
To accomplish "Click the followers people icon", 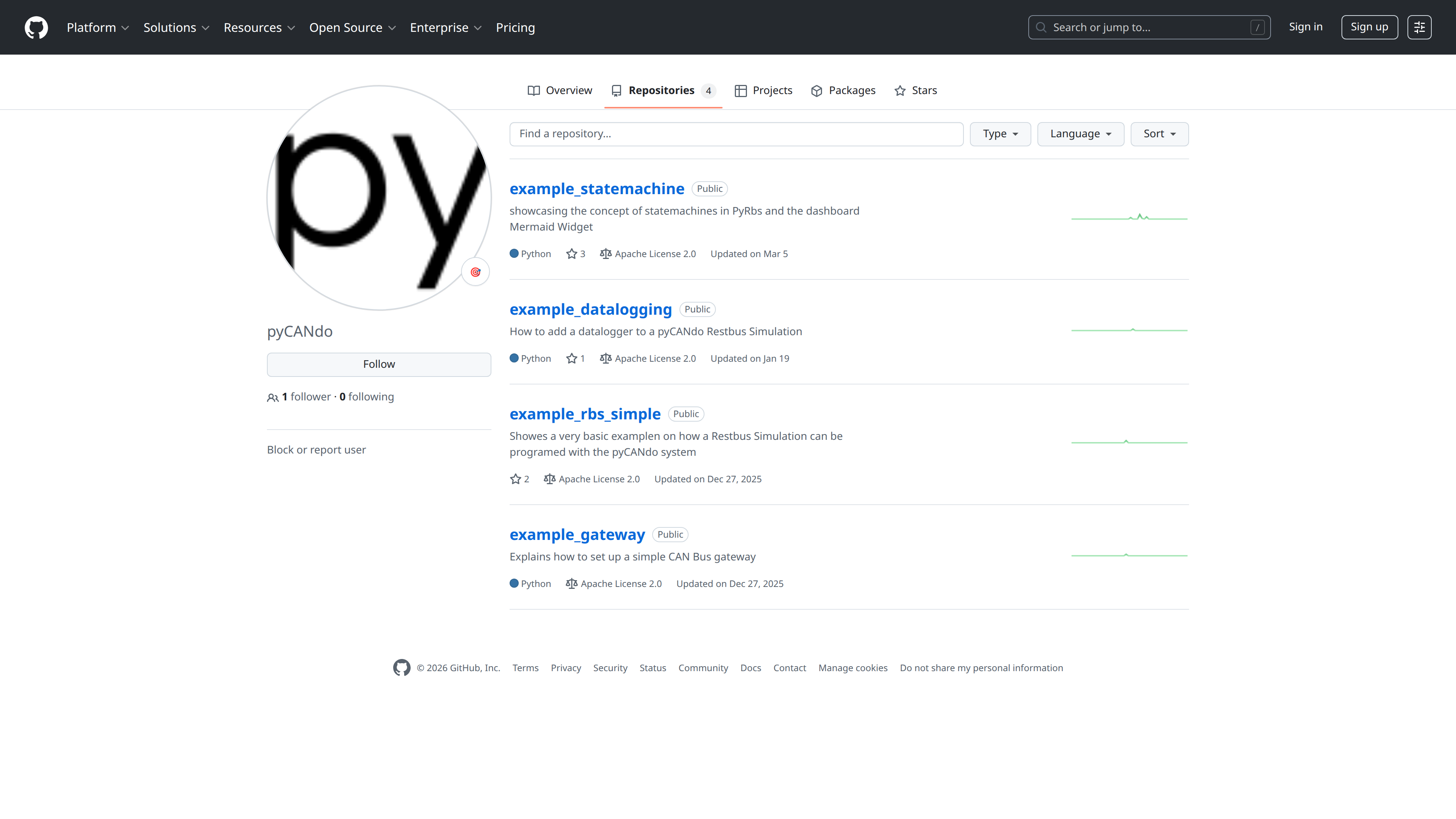I will pos(273,397).
